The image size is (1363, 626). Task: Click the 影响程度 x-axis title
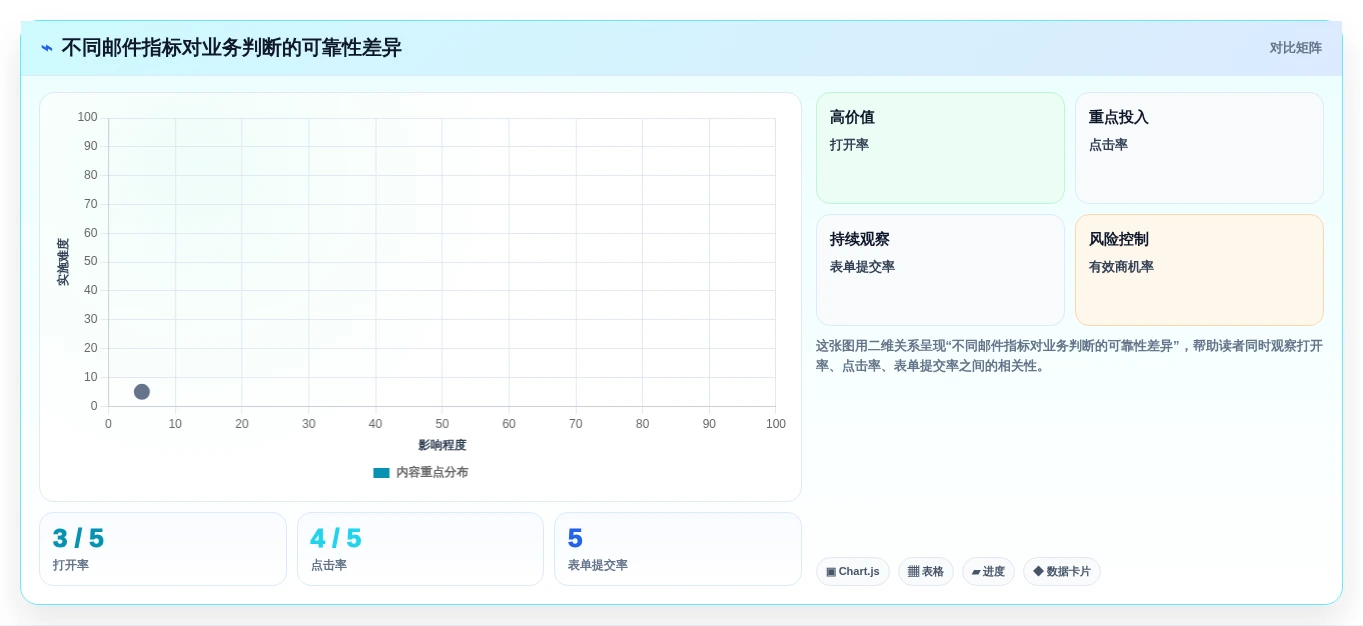[442, 445]
